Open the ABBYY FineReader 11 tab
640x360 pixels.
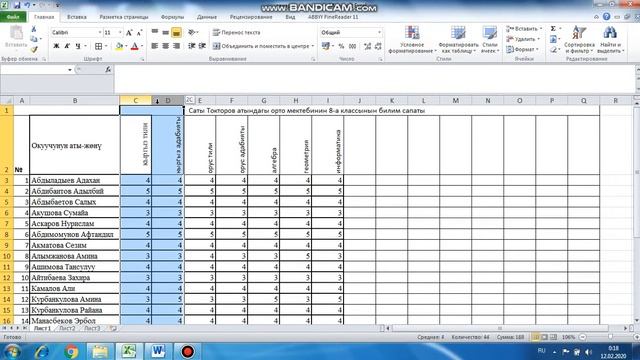pyautogui.click(x=333, y=17)
